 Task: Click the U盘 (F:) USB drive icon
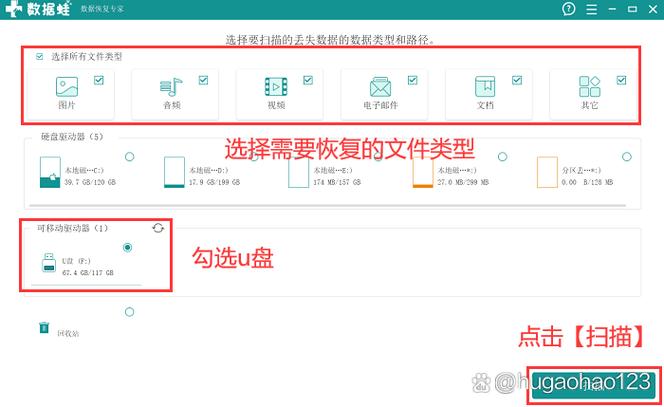pos(49,263)
